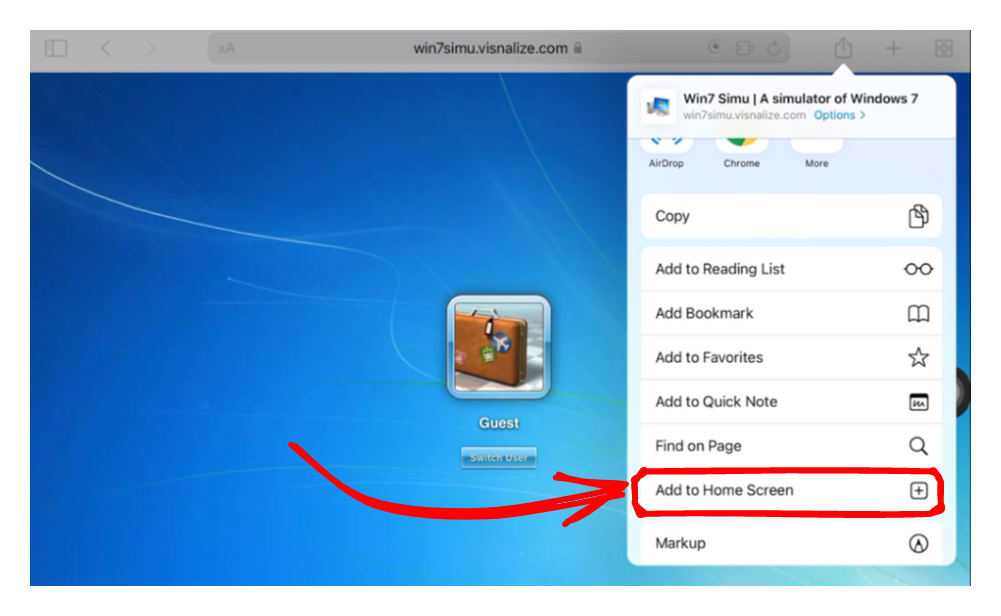Viewport: 1001px width, 616px height.
Task: Choose Add to Reading List
Action: [x=791, y=269]
